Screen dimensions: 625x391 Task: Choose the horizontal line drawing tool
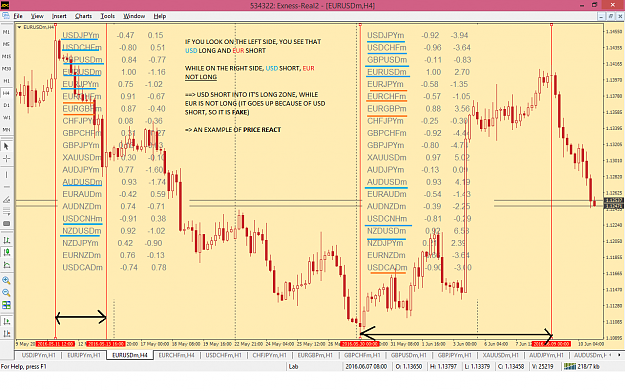point(6,187)
